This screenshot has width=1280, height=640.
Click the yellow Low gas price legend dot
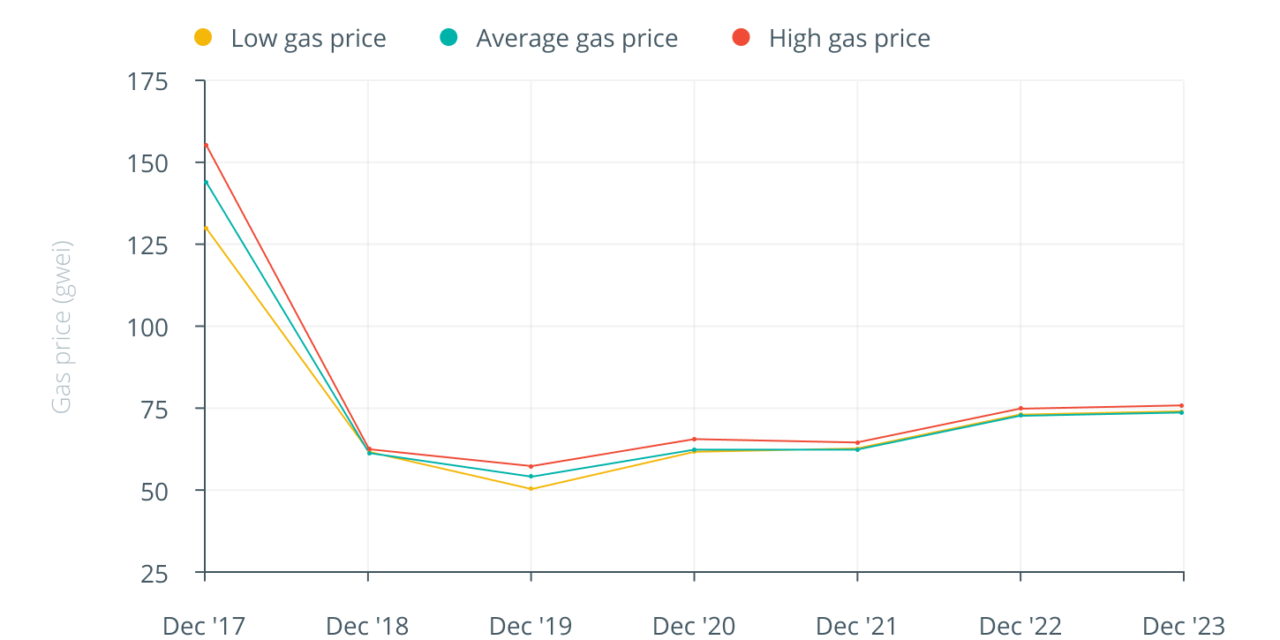(203, 38)
